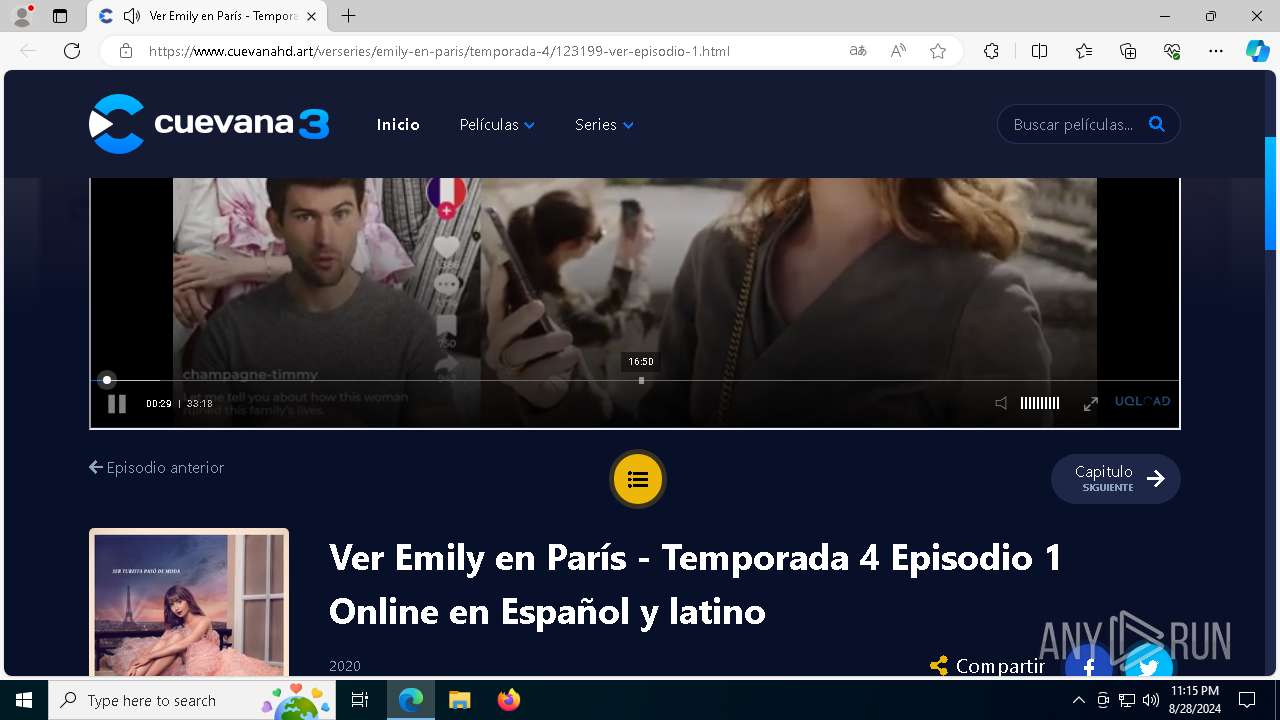Refresh the page
1280x720 pixels.
pos(72,51)
